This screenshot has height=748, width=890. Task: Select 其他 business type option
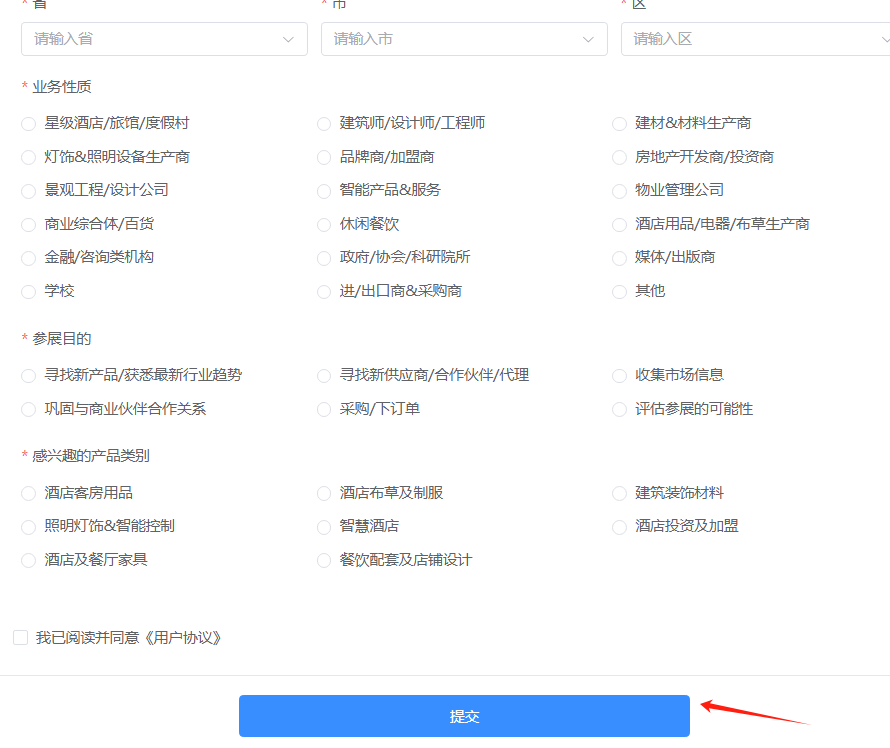[620, 292]
